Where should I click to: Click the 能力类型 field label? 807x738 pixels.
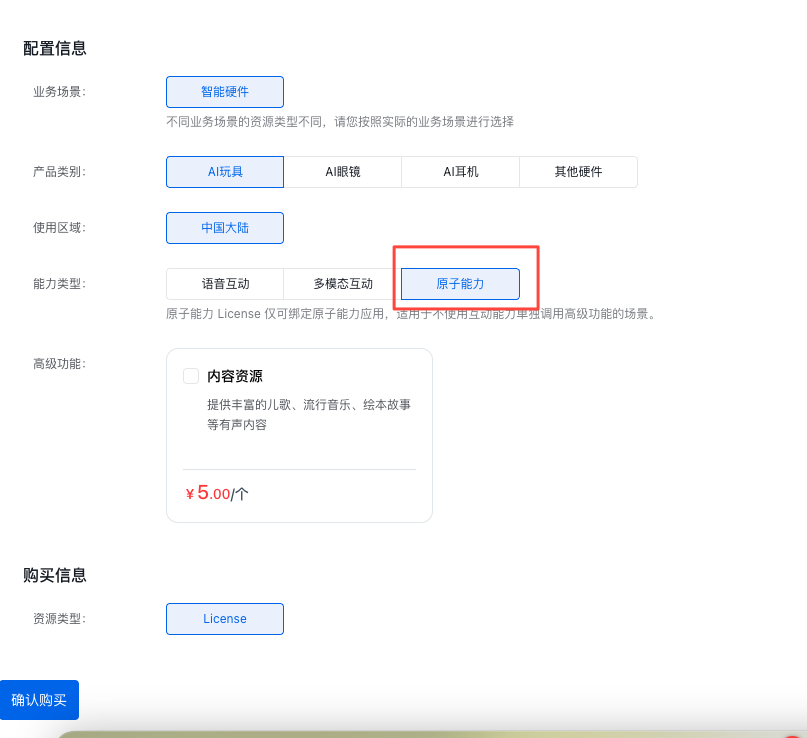(59, 284)
